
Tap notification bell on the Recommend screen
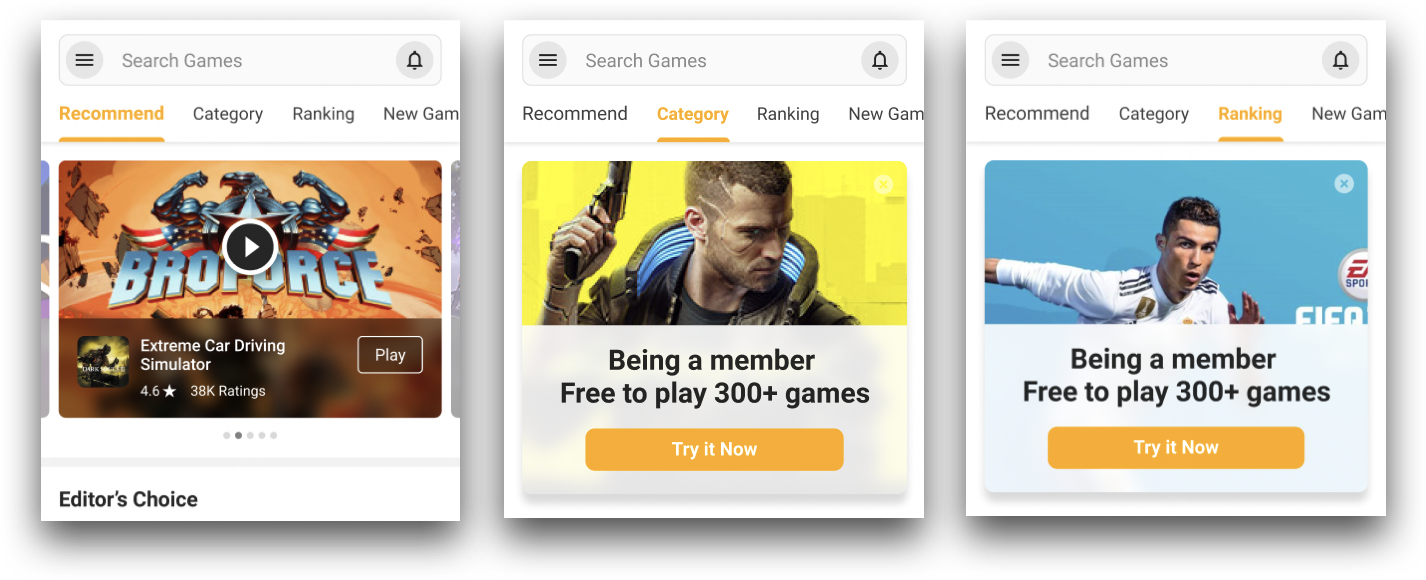point(415,60)
